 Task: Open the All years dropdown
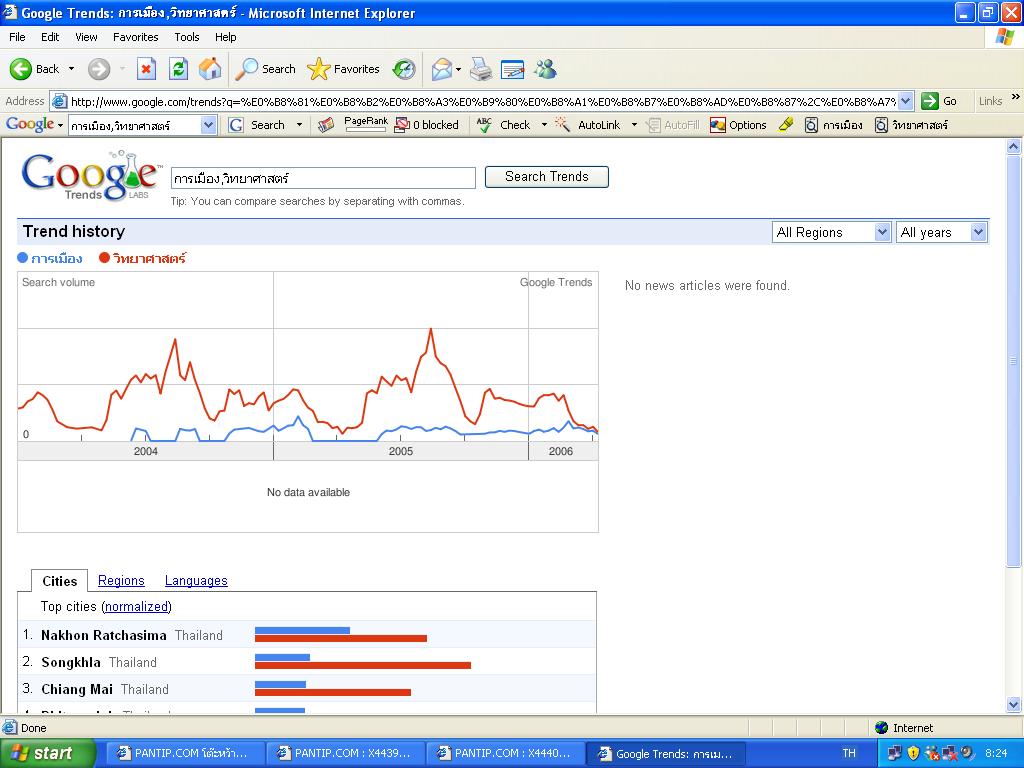(x=941, y=232)
